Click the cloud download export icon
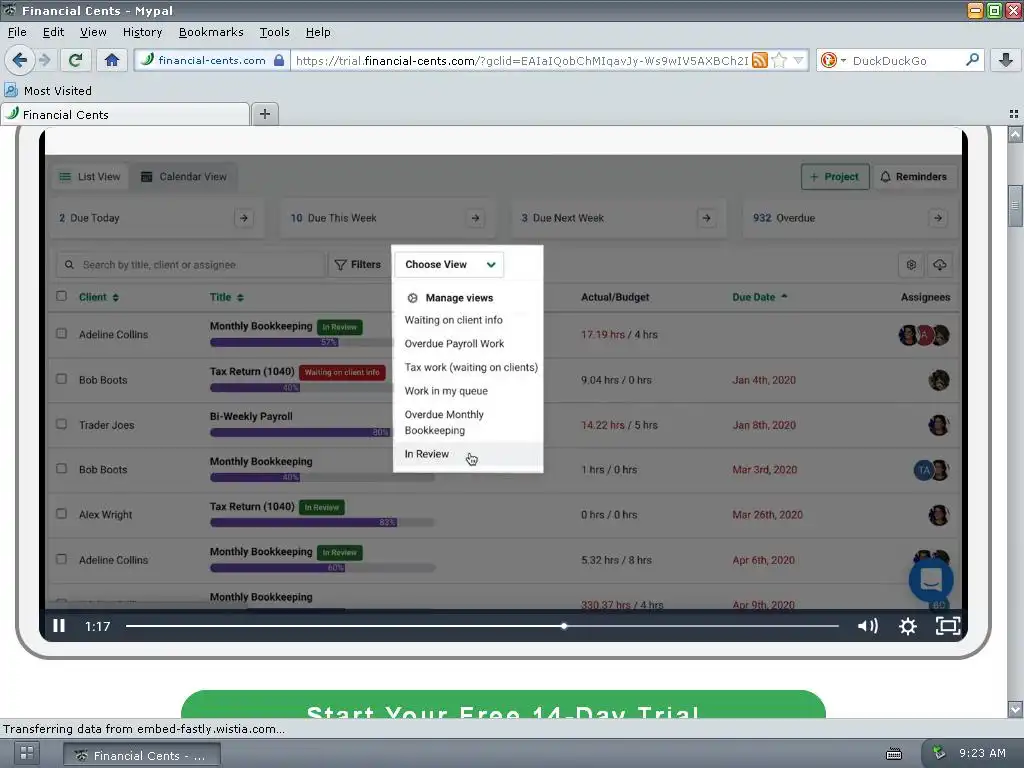 [x=939, y=264]
